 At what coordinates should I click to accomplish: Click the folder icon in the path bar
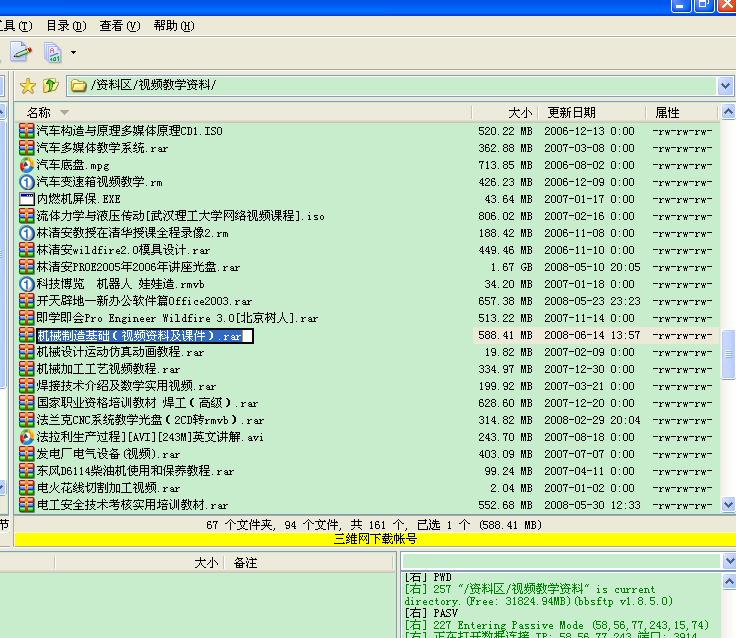[x=78, y=85]
